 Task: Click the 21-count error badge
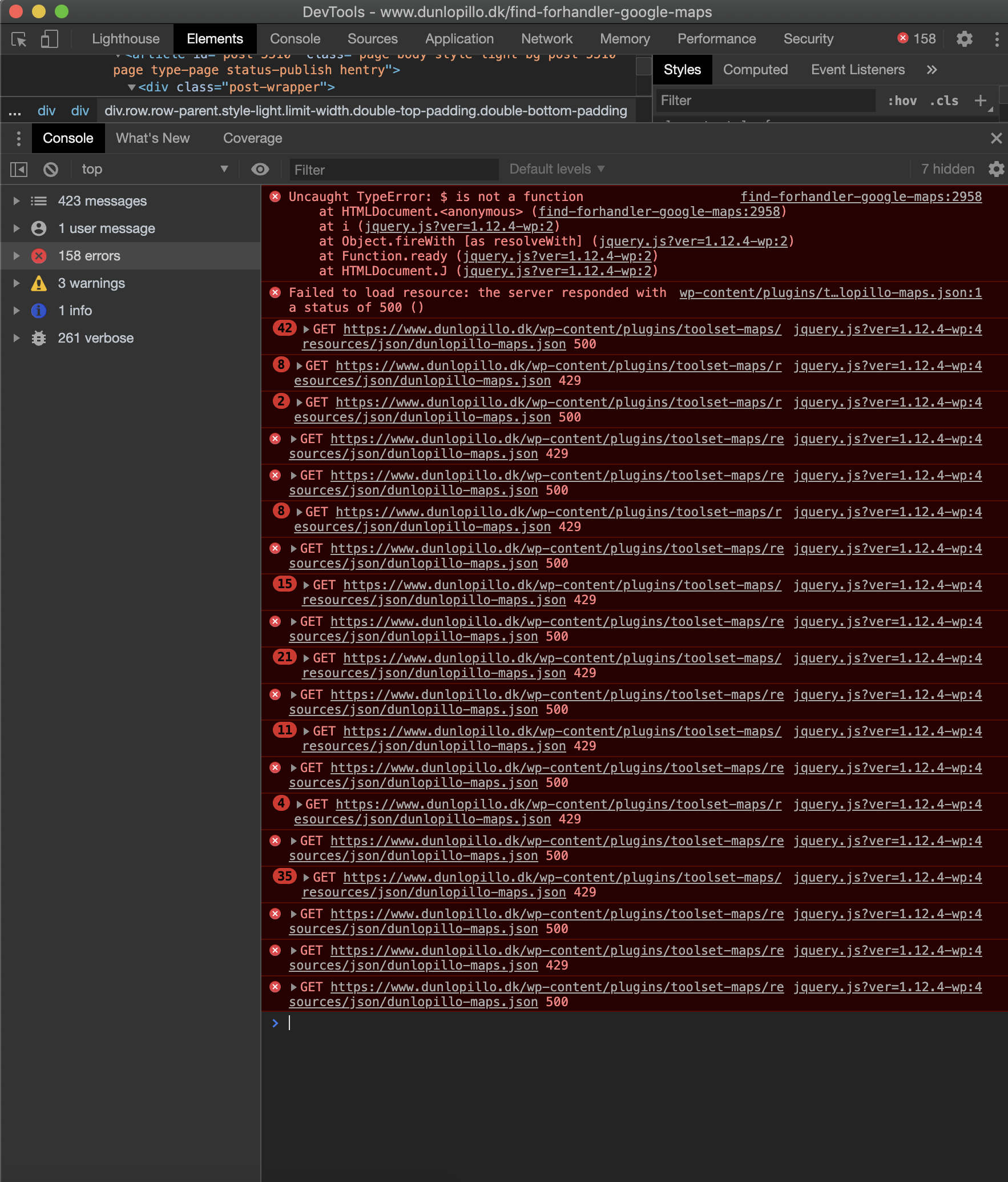click(x=285, y=657)
